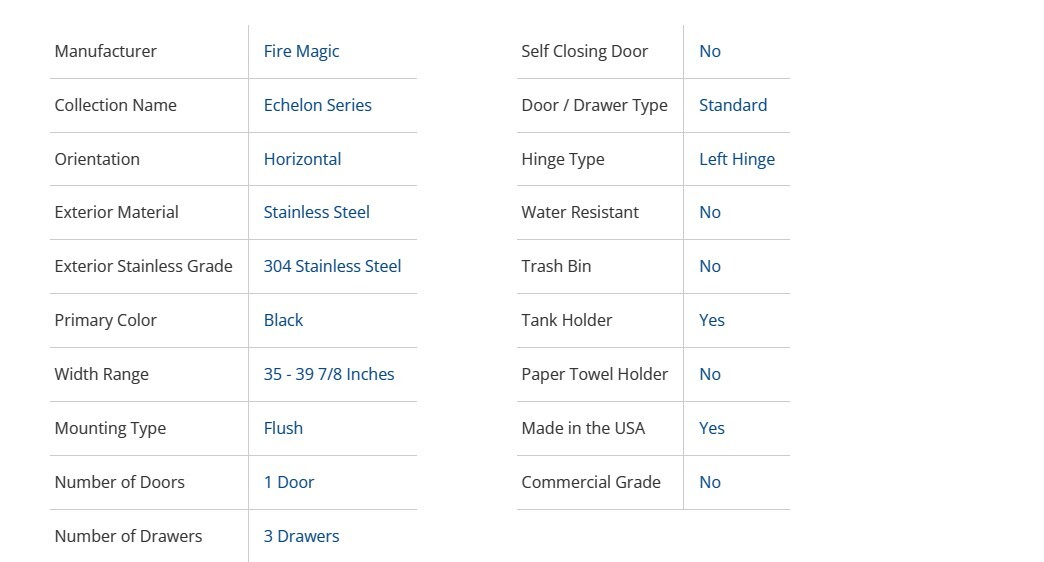
Task: Select the 35 - 39 7/8 Inches width link
Action: coord(328,374)
